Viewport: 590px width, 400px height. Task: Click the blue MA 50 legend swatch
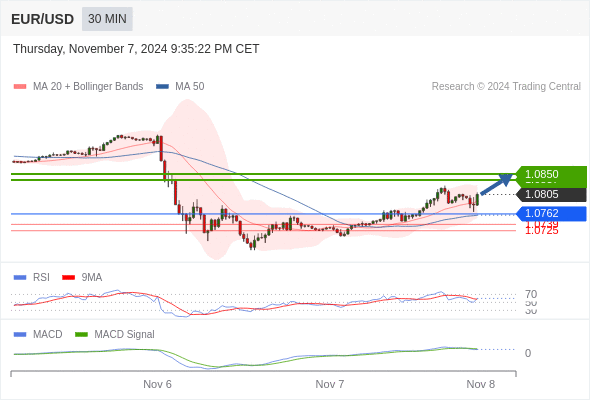[162, 87]
